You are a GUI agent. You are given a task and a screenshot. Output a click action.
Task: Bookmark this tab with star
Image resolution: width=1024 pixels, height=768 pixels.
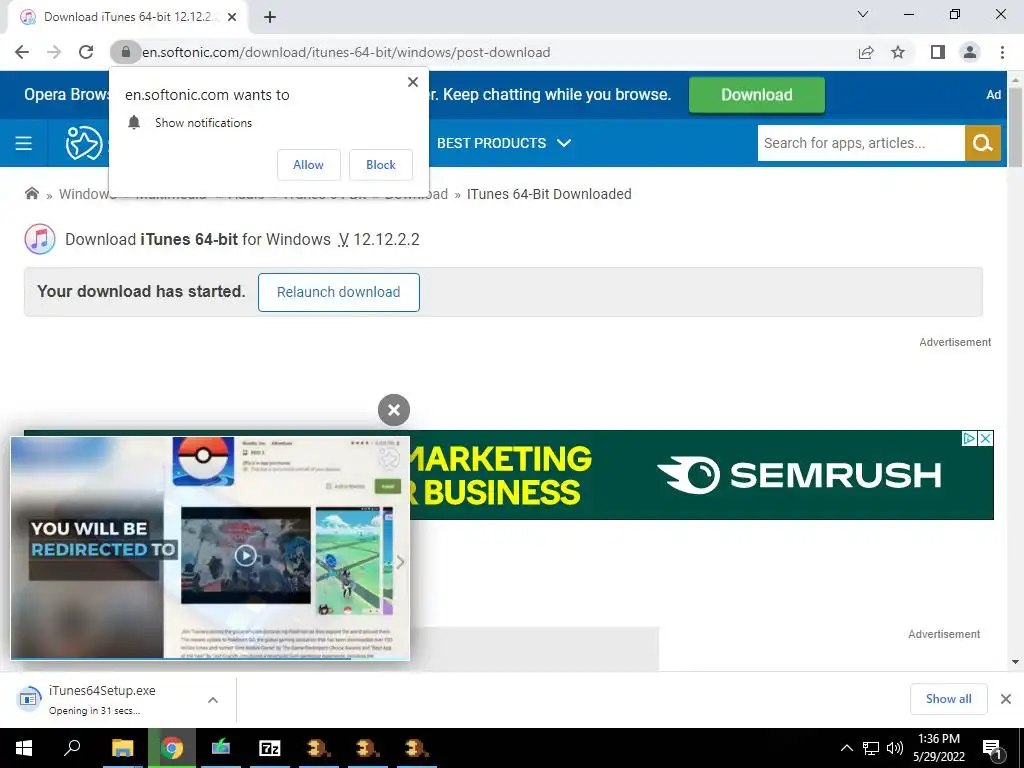[x=898, y=52]
